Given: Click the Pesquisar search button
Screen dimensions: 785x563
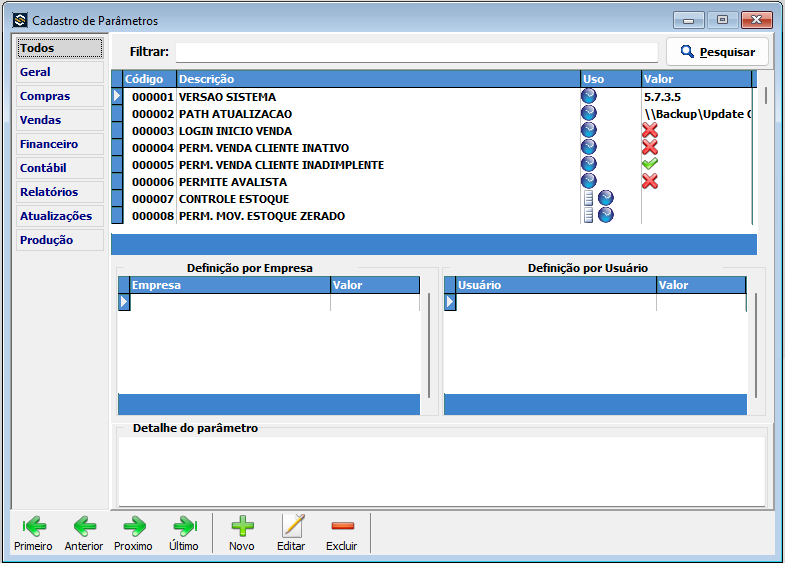Looking at the screenshot, I should coord(717,52).
